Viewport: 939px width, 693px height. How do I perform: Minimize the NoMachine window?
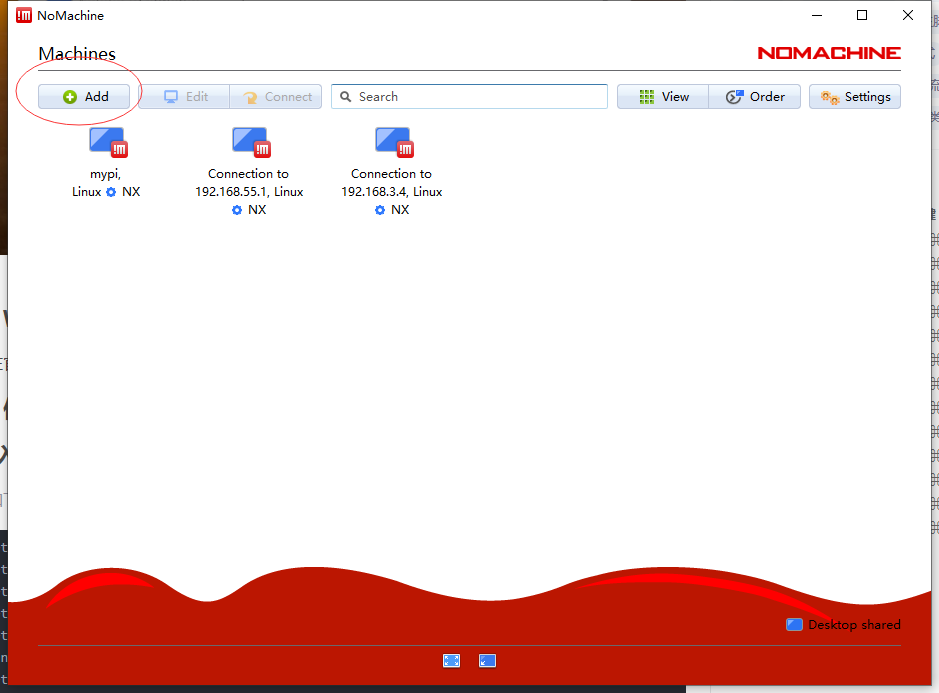817,16
